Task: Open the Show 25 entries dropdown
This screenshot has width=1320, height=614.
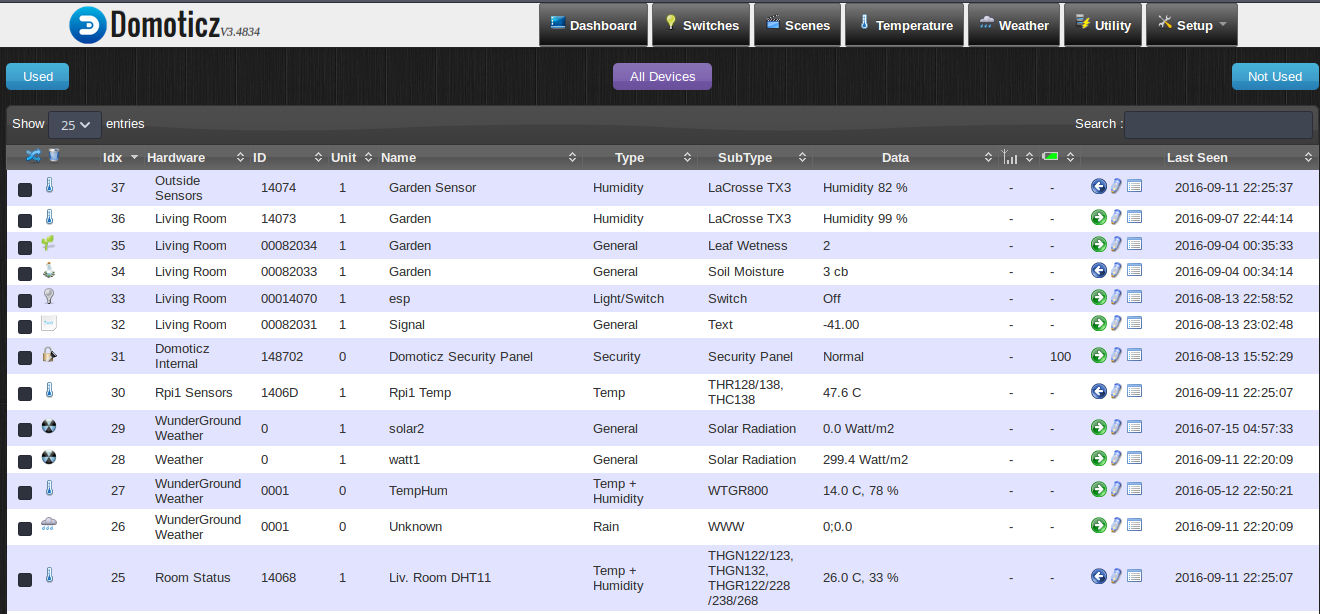Action: (75, 125)
